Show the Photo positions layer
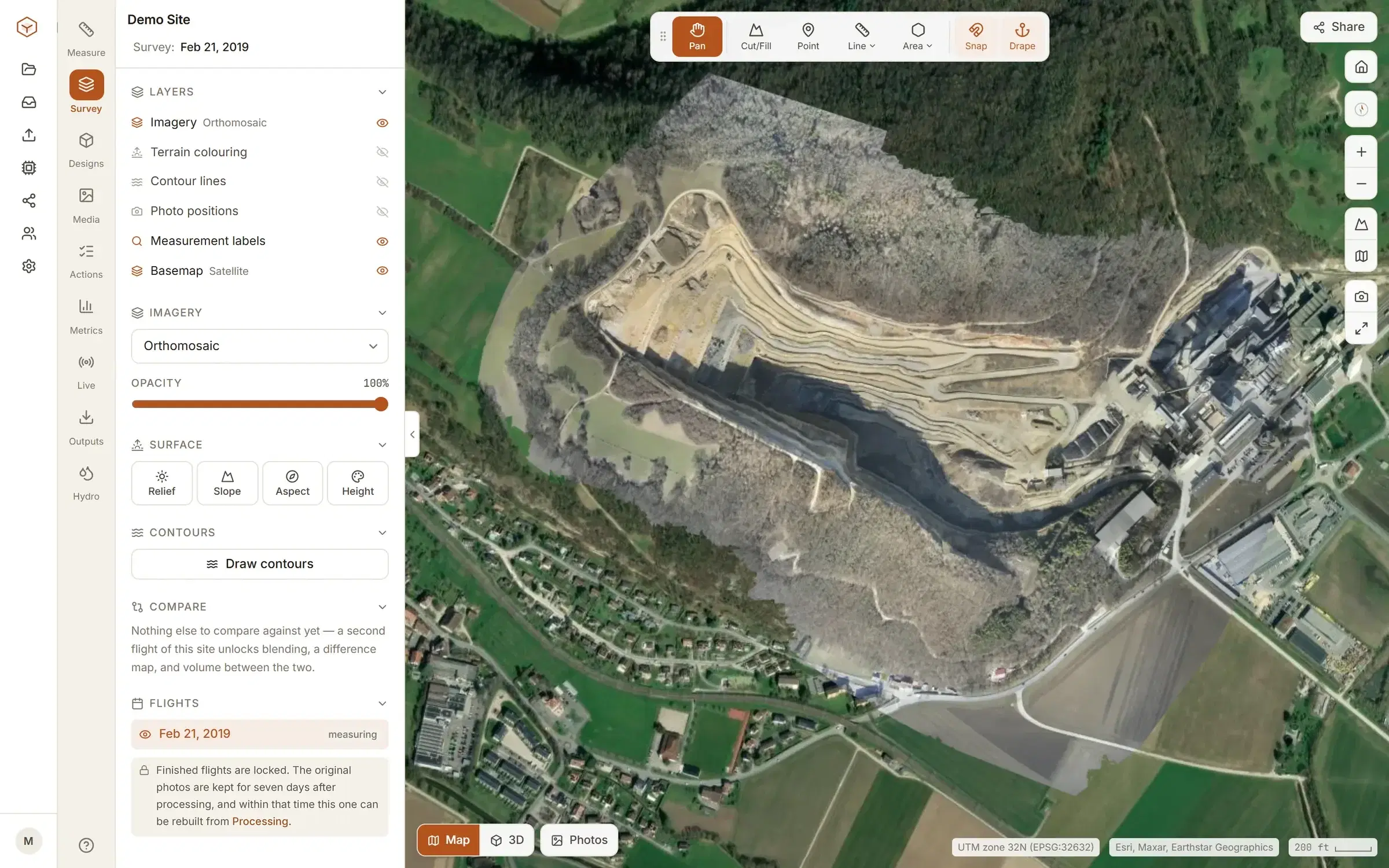 tap(382, 212)
